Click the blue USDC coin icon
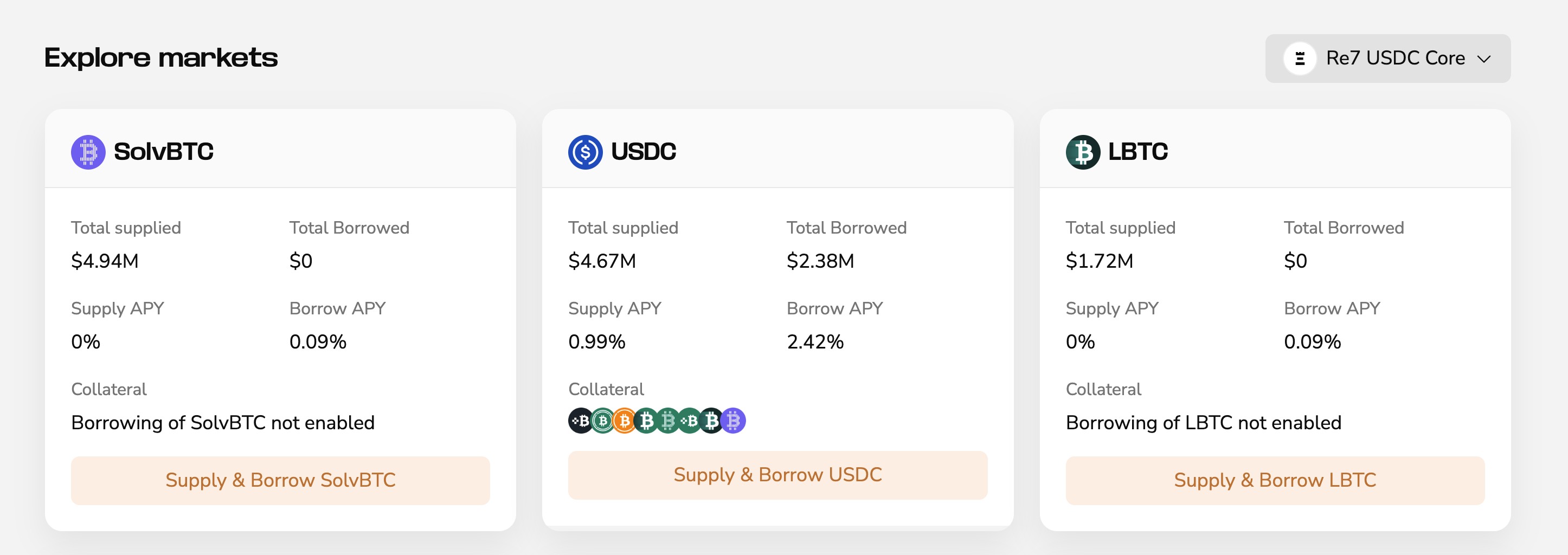Image resolution: width=1568 pixels, height=555 pixels. 585,152
